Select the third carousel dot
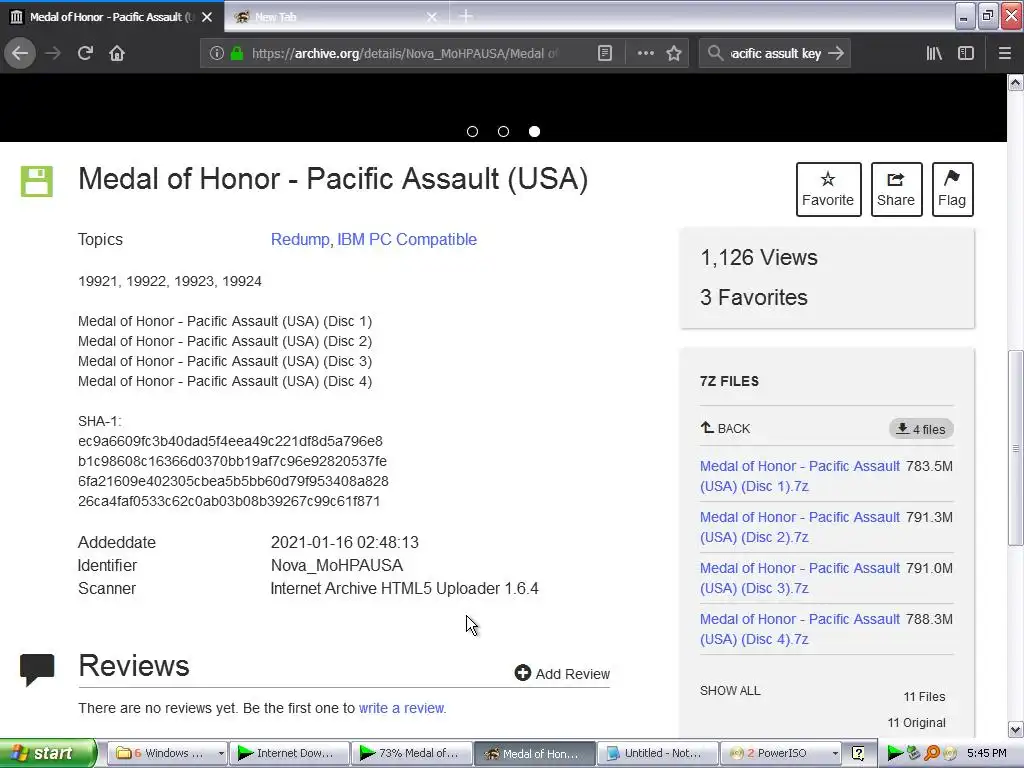The image size is (1024, 768). click(534, 131)
